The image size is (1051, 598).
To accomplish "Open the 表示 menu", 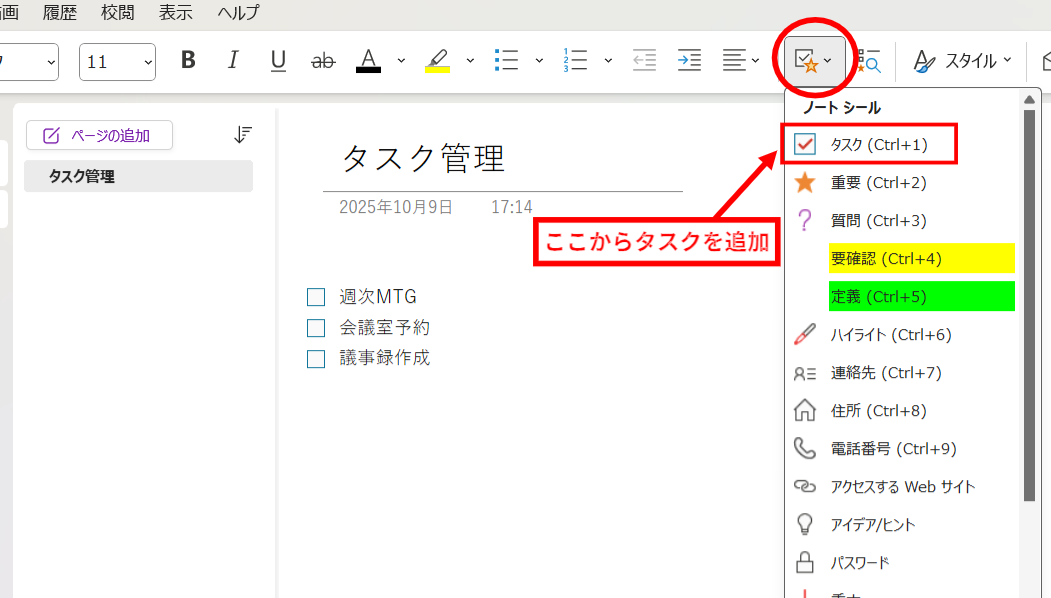I will (x=175, y=13).
